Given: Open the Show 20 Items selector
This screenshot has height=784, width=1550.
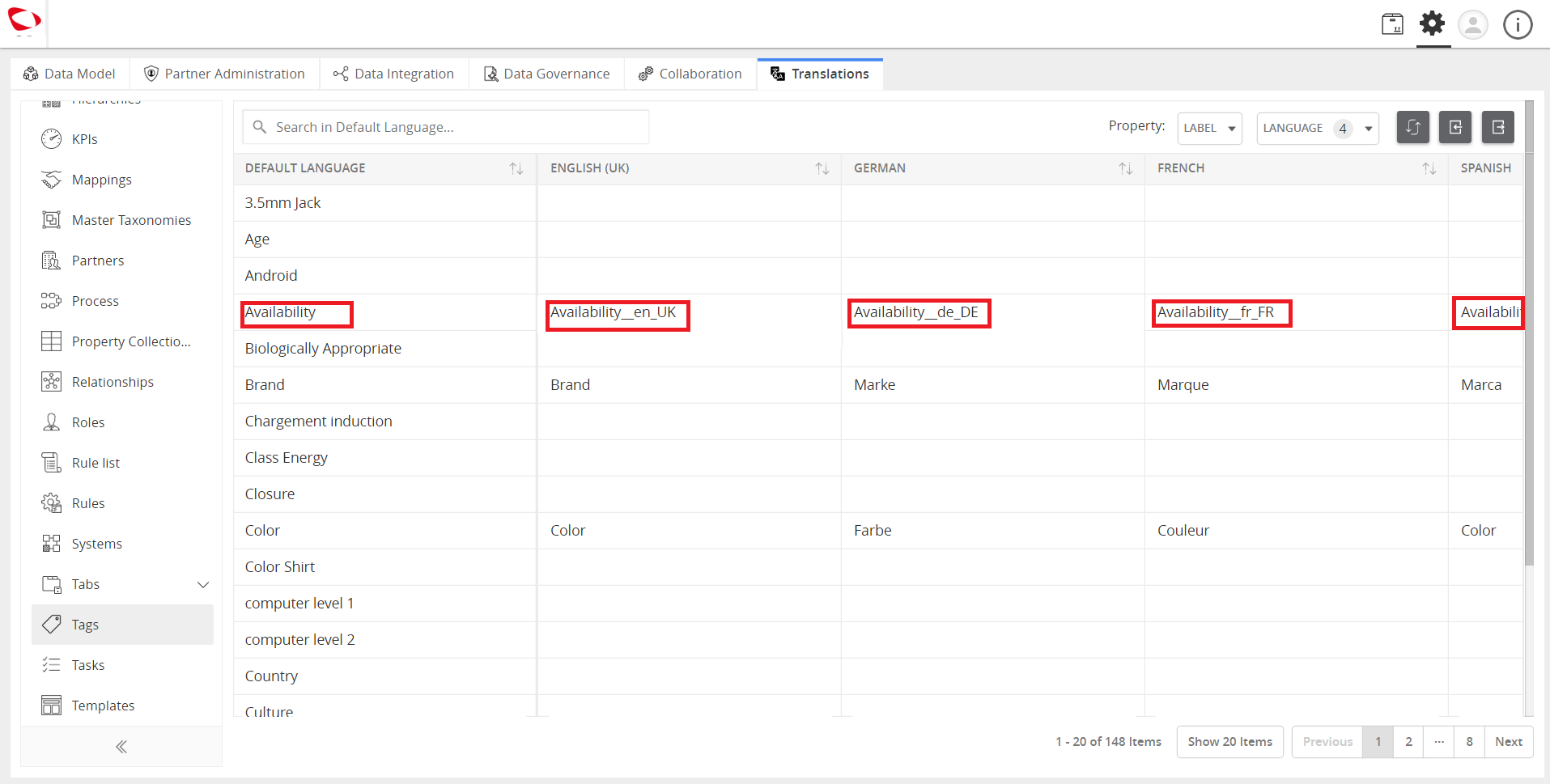Looking at the screenshot, I should 1229,742.
